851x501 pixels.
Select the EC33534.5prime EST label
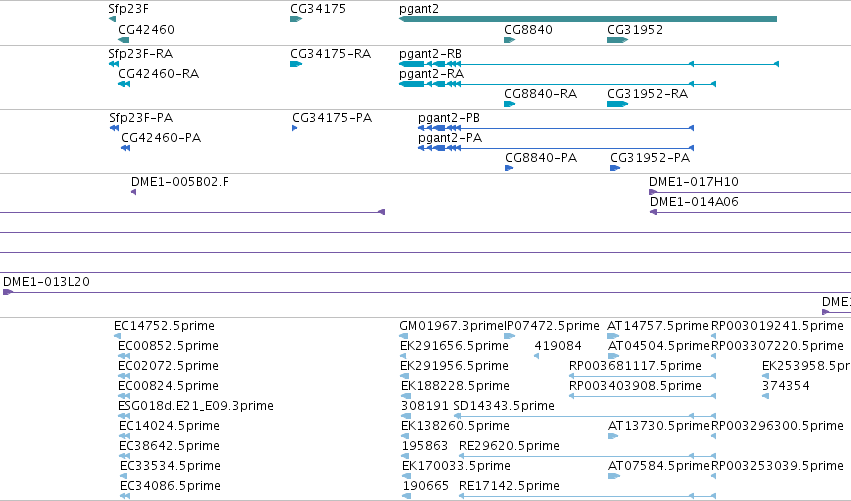click(170, 466)
